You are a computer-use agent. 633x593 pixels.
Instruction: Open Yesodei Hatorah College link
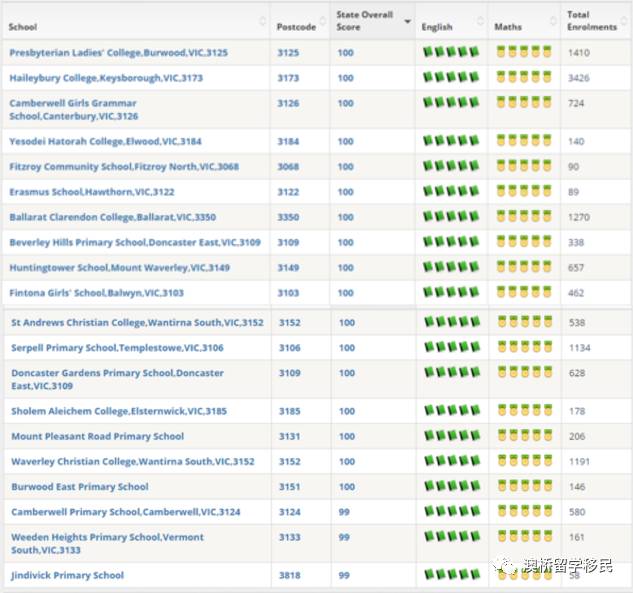click(105, 142)
